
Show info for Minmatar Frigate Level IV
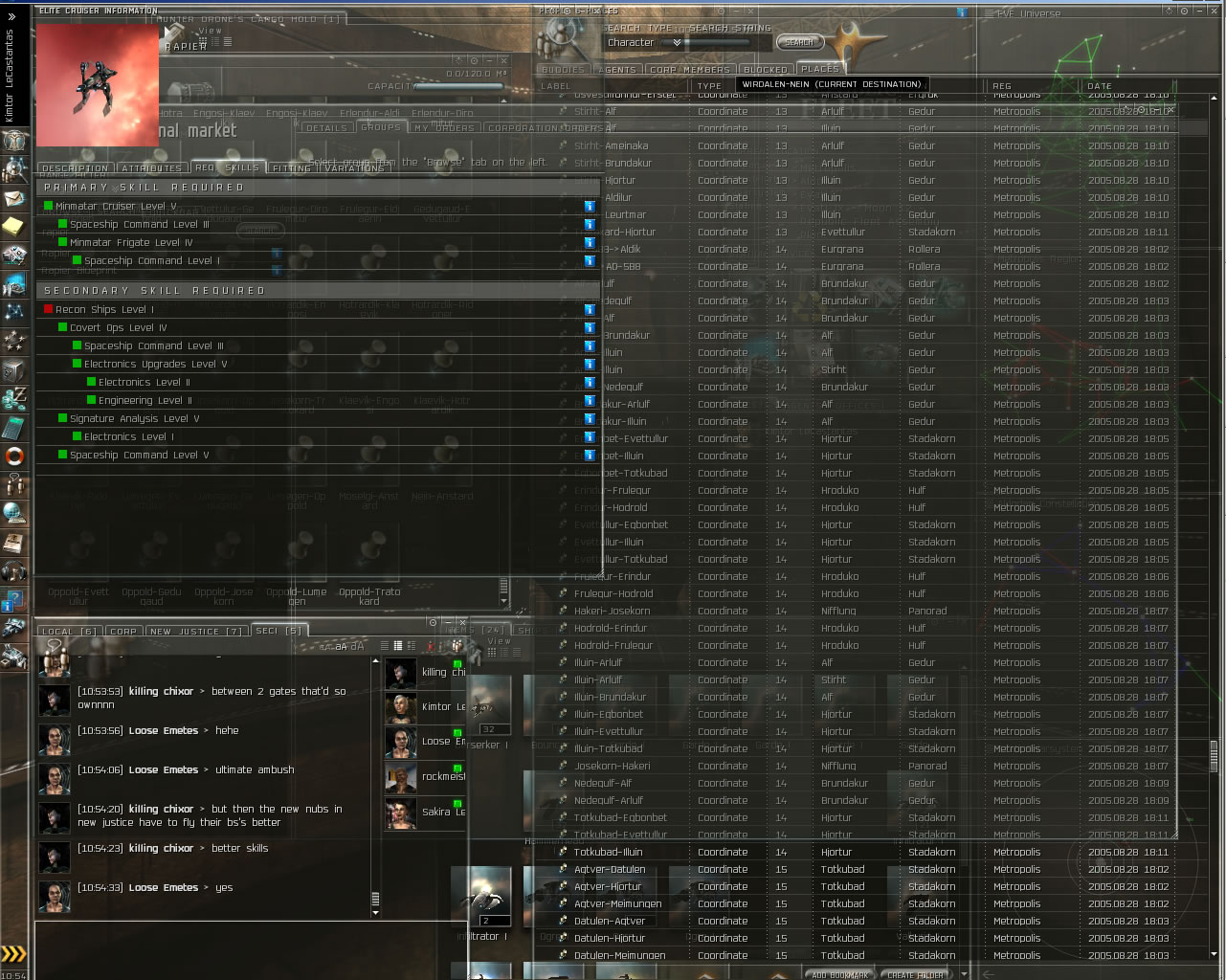pos(590,242)
